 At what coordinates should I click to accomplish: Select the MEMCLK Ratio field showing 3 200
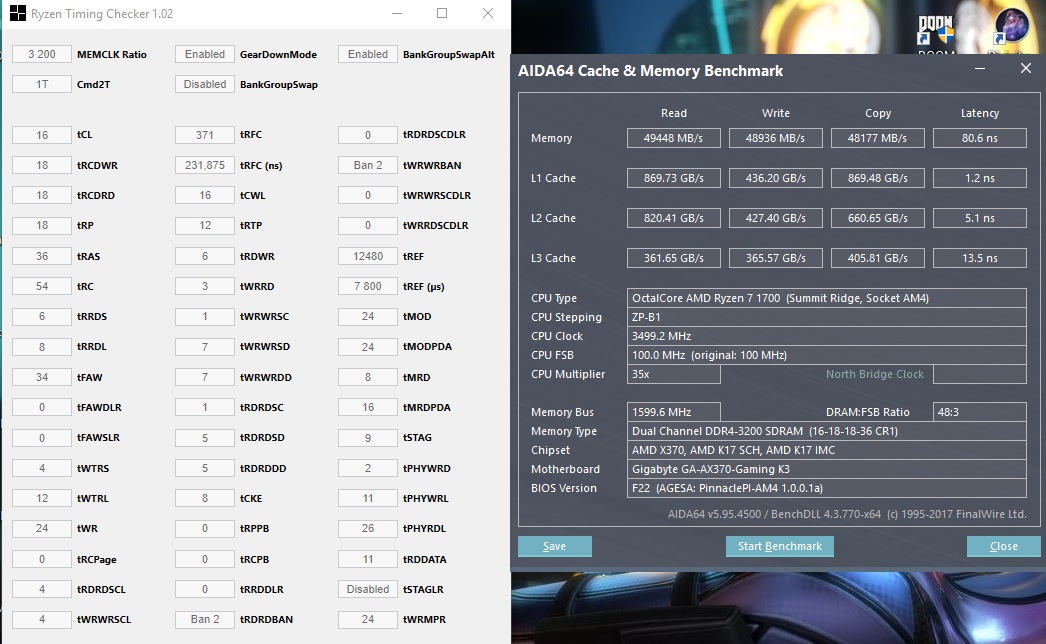tap(42, 54)
